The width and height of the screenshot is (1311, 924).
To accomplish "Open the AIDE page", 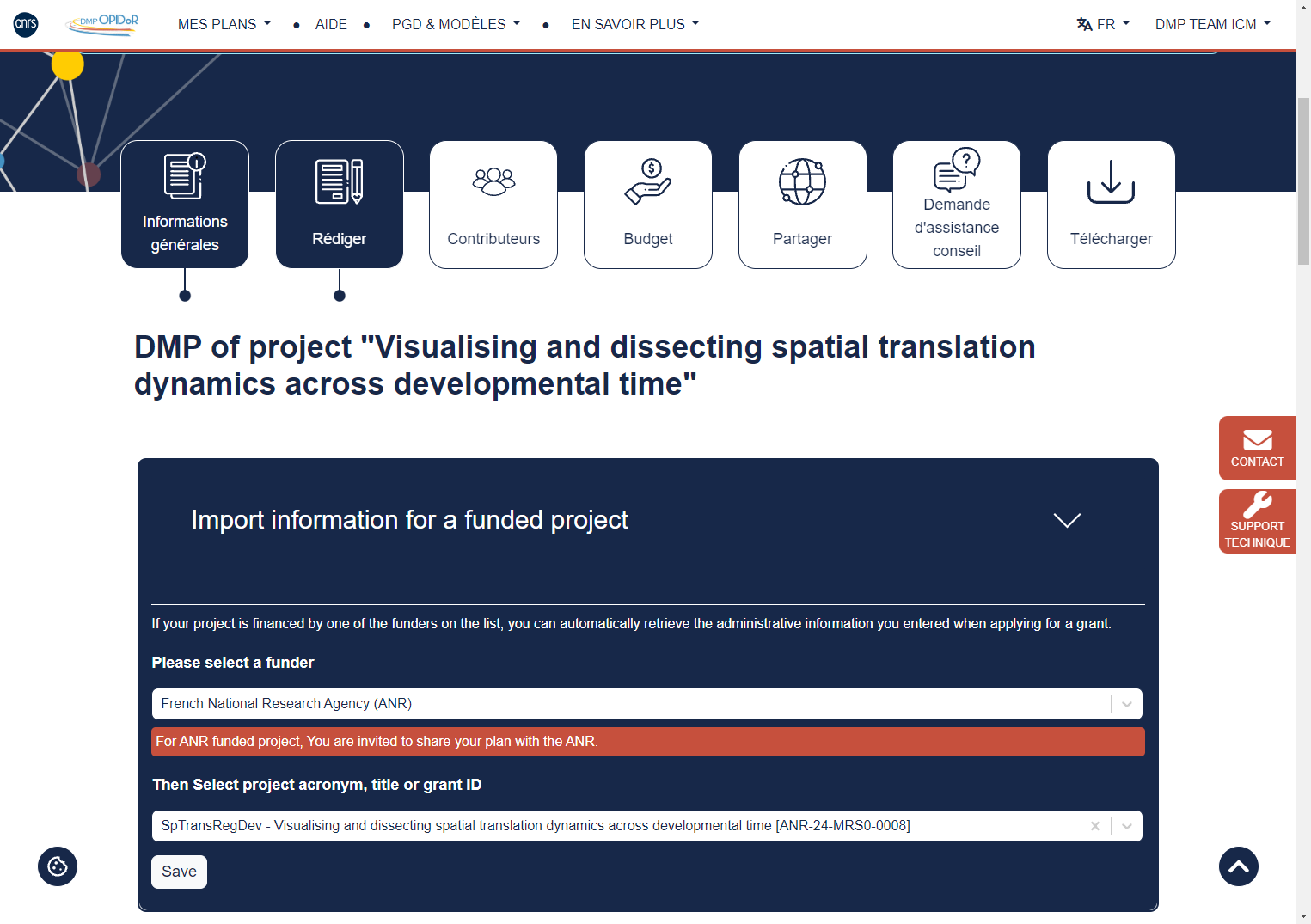I will tap(331, 24).
